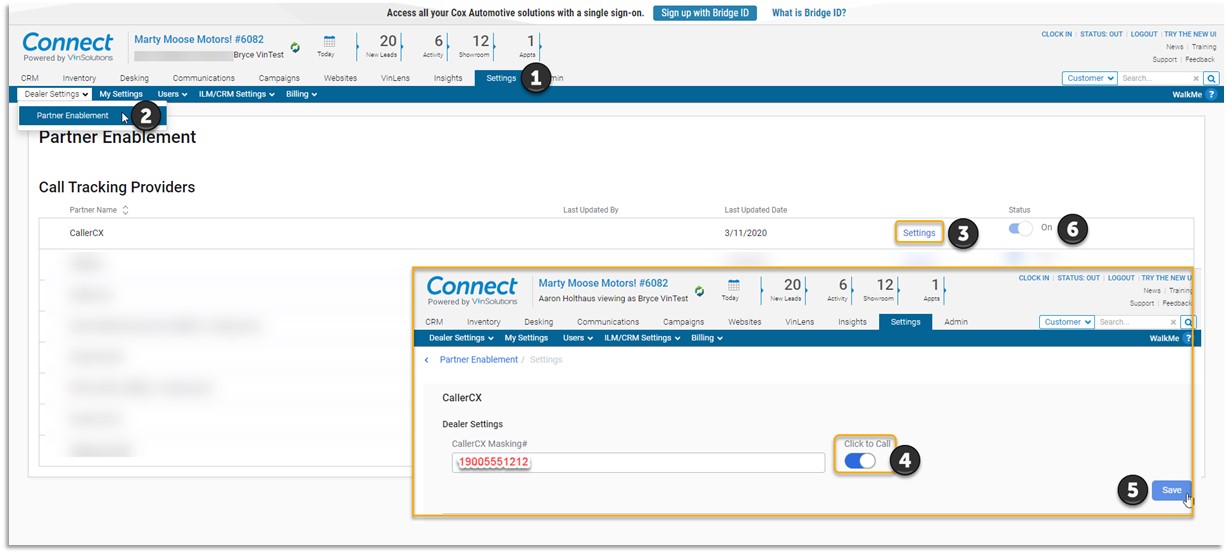The image size is (1227, 554).
Task: Sort by Partner Name using the sort arrows
Action: pyautogui.click(x=125, y=210)
